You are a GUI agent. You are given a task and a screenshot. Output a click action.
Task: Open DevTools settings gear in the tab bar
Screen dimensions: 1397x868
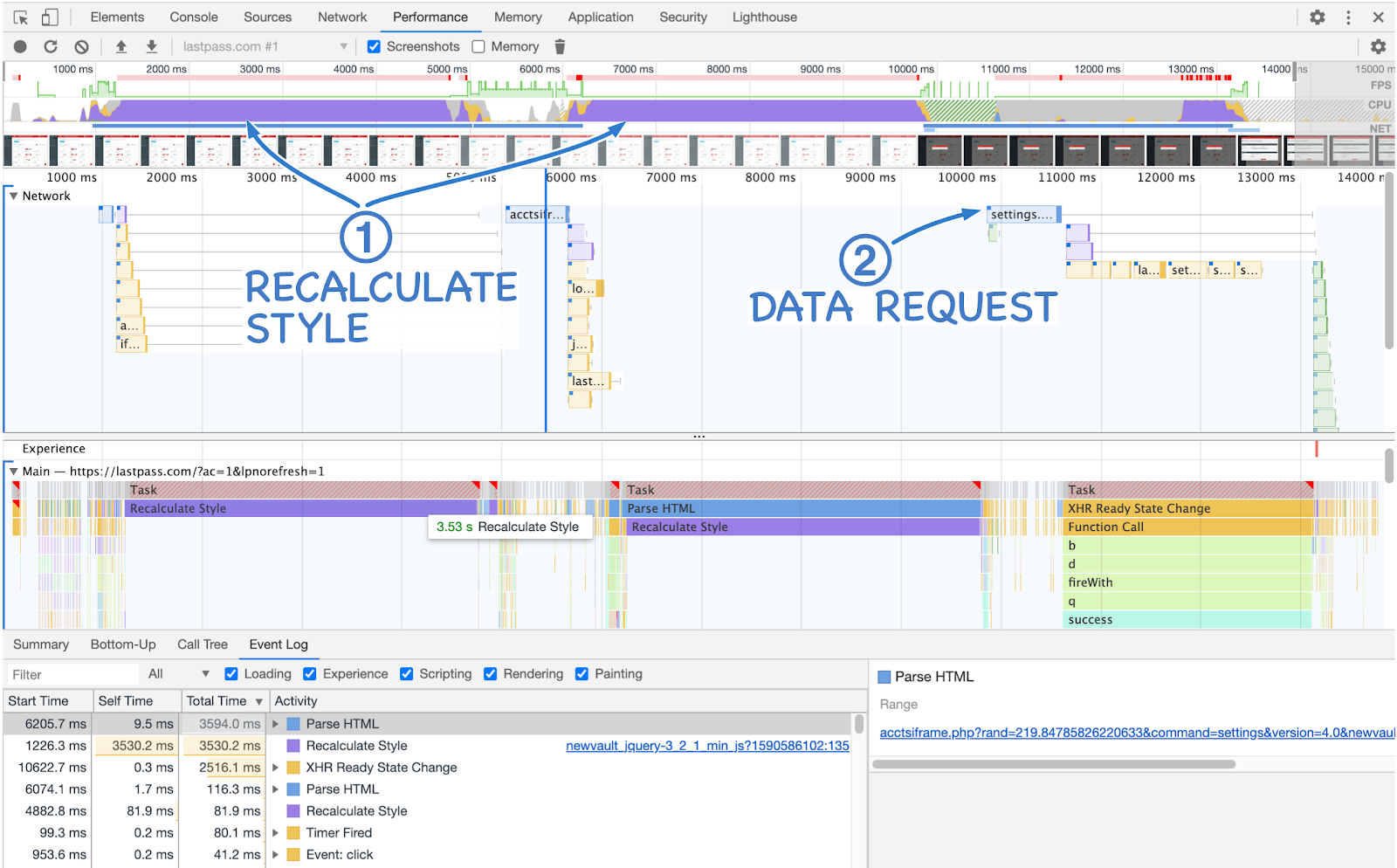pos(1318,17)
